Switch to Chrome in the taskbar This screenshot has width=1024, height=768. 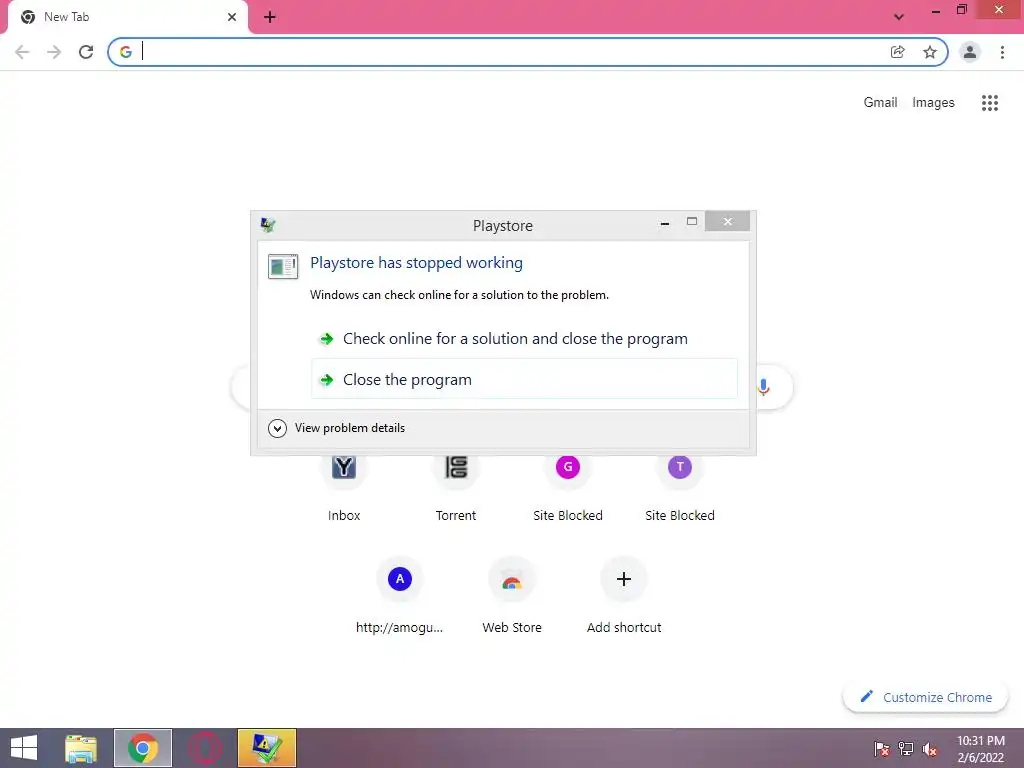143,748
